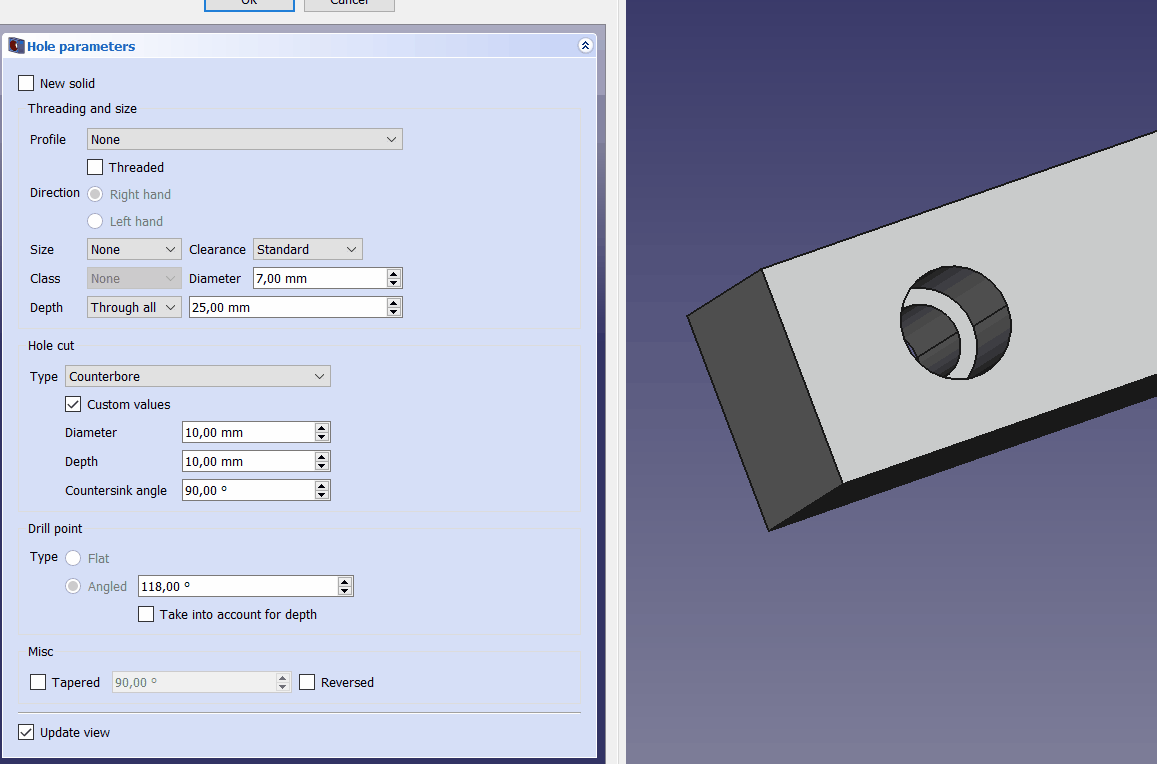Enable the Threaded checkbox

coord(95,168)
